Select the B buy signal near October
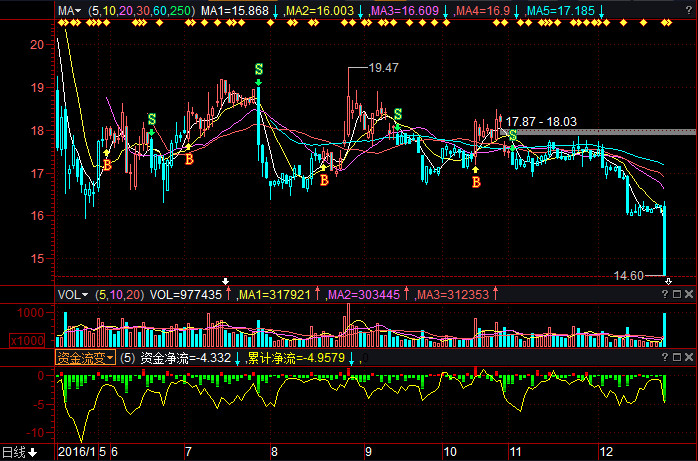 (x=476, y=182)
